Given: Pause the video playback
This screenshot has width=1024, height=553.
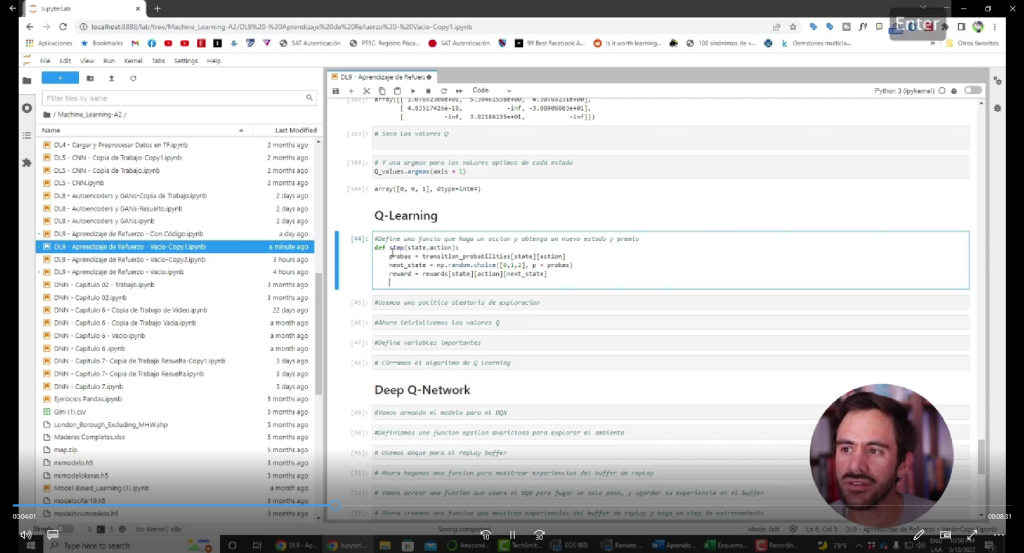Looking at the screenshot, I should click(512, 535).
